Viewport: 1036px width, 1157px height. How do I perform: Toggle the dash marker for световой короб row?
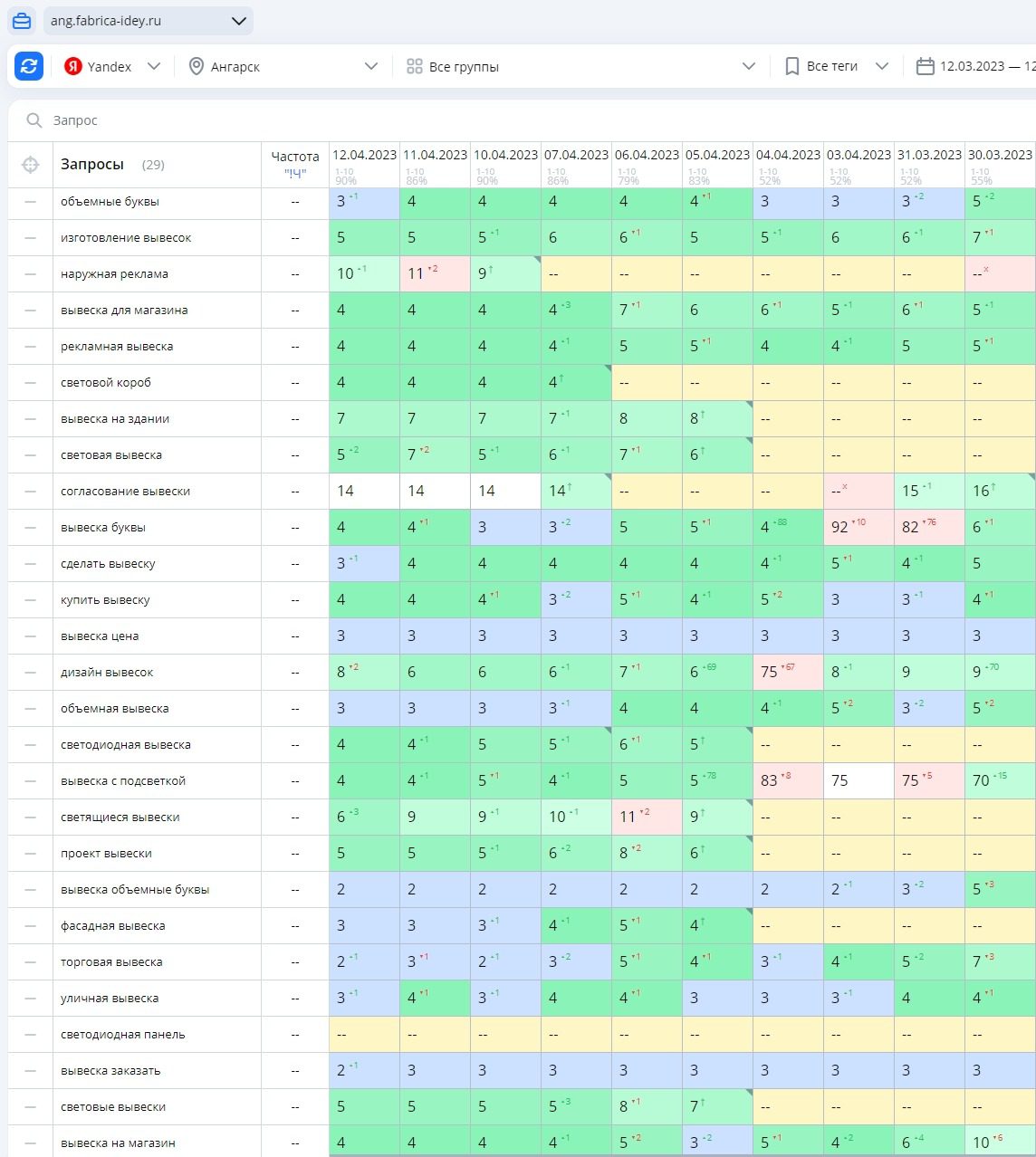30,383
